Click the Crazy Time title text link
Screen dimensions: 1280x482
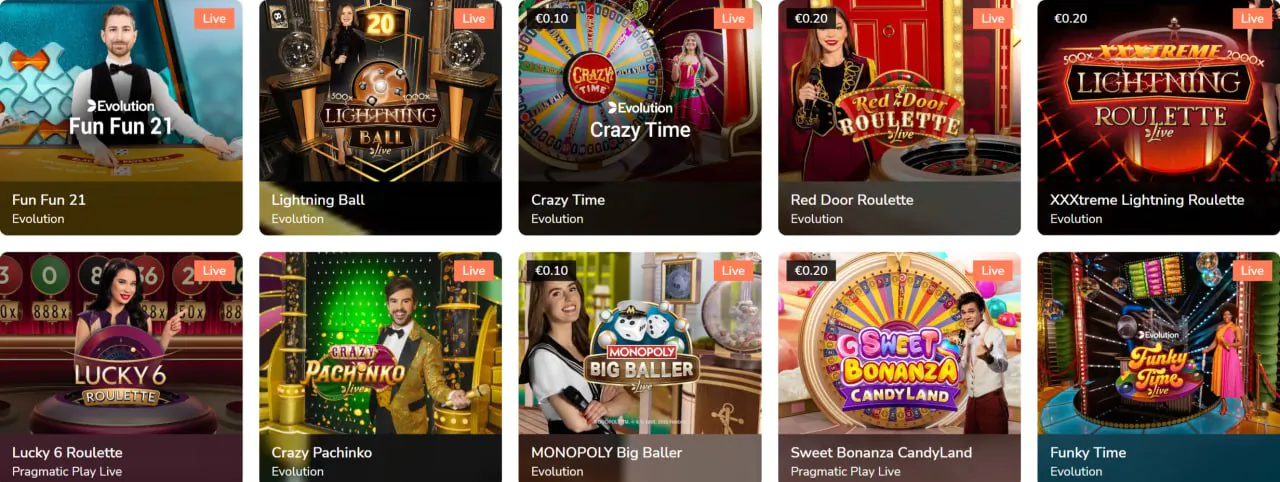pyautogui.click(x=568, y=200)
